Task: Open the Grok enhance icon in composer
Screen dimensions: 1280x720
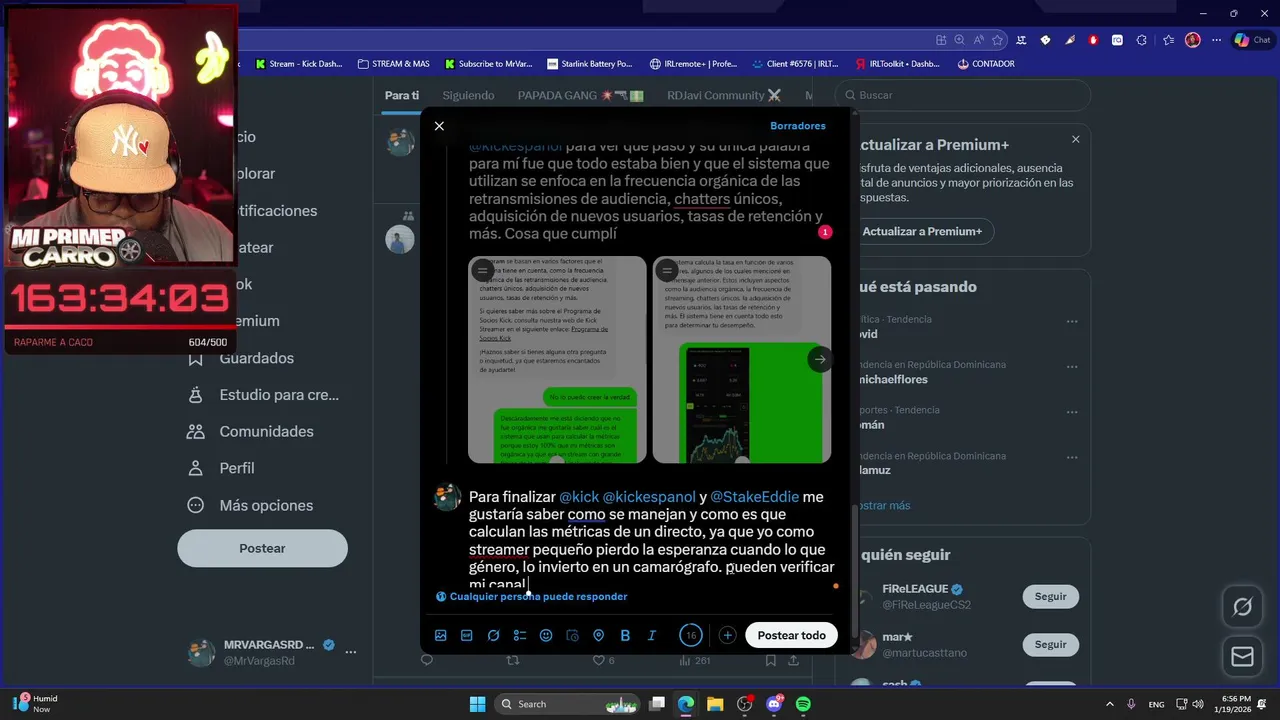Action: coord(493,635)
